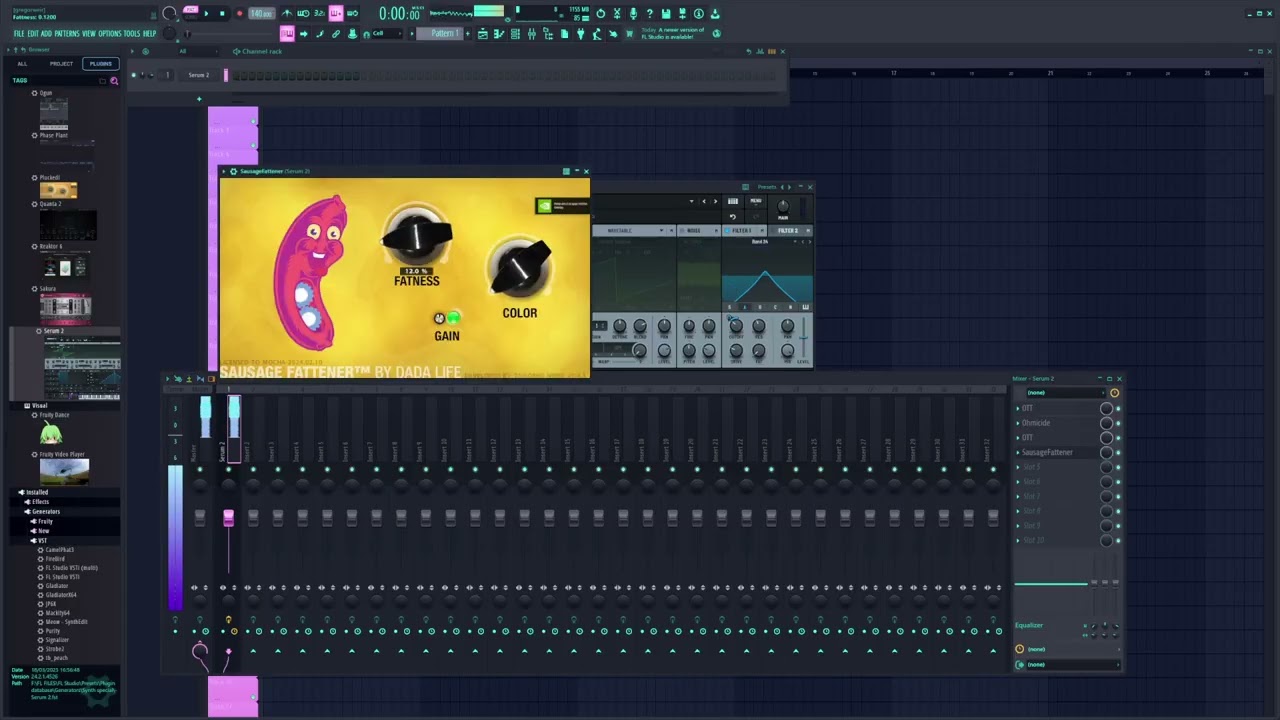This screenshot has height=720, width=1280.
Task: Click the pink Serum 2 mixer fader
Action: (228, 517)
